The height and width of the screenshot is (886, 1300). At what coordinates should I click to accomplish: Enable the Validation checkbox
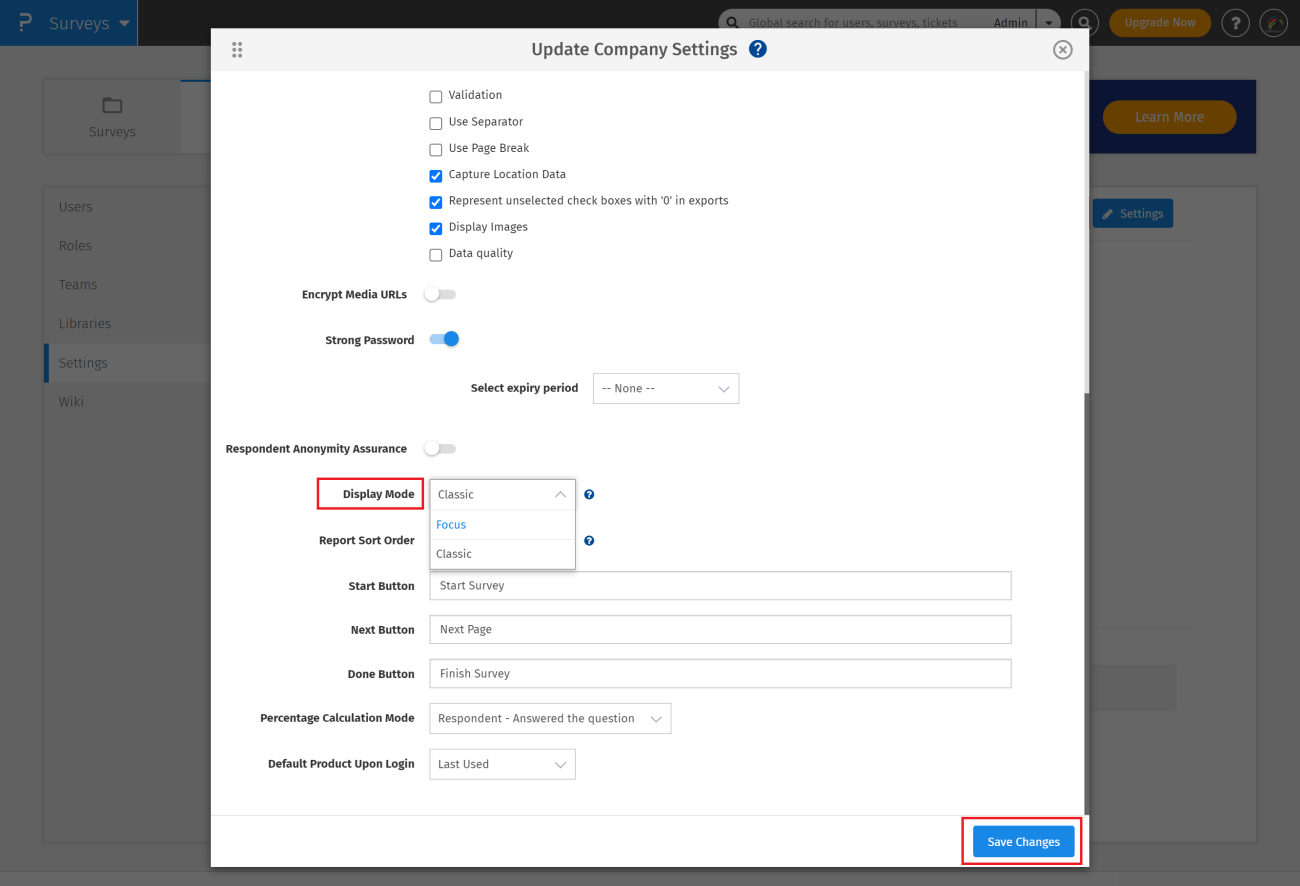tap(435, 95)
